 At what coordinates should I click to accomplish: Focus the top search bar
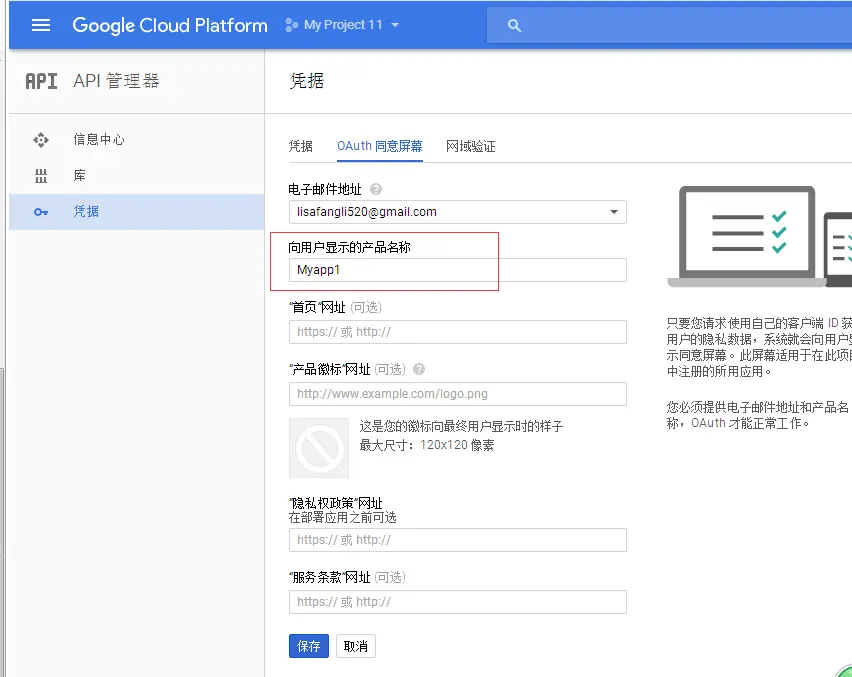669,25
